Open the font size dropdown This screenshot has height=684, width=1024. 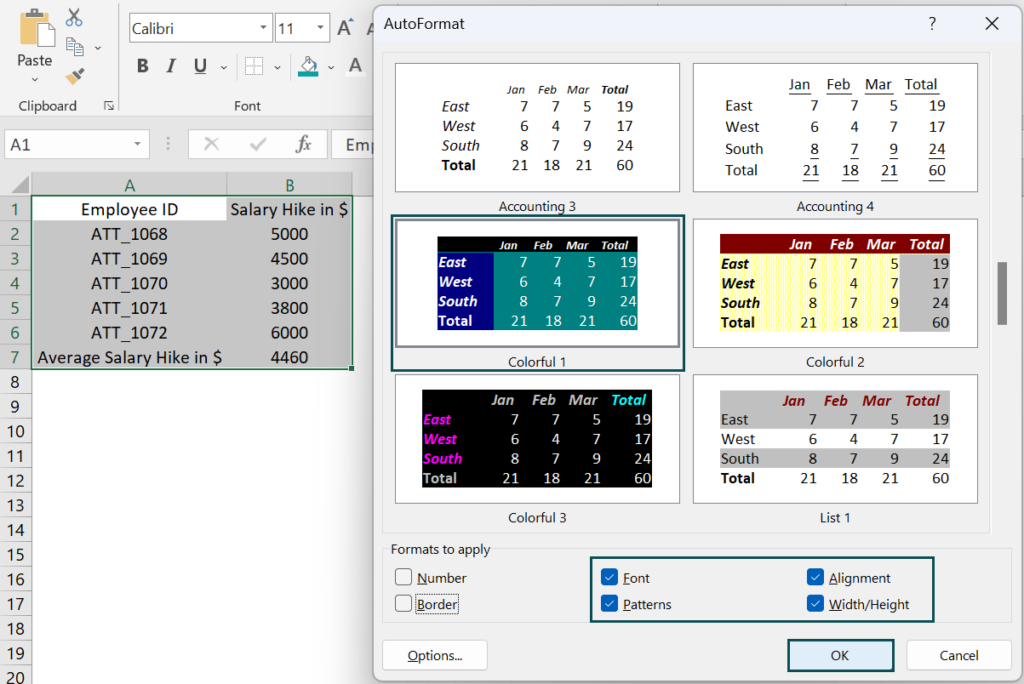point(319,27)
